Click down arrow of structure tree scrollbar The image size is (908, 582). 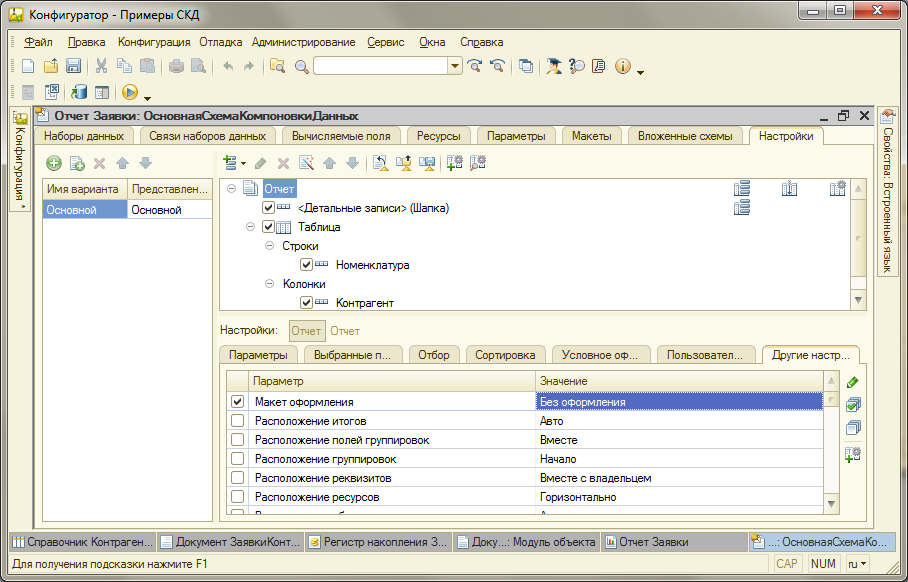click(x=859, y=300)
